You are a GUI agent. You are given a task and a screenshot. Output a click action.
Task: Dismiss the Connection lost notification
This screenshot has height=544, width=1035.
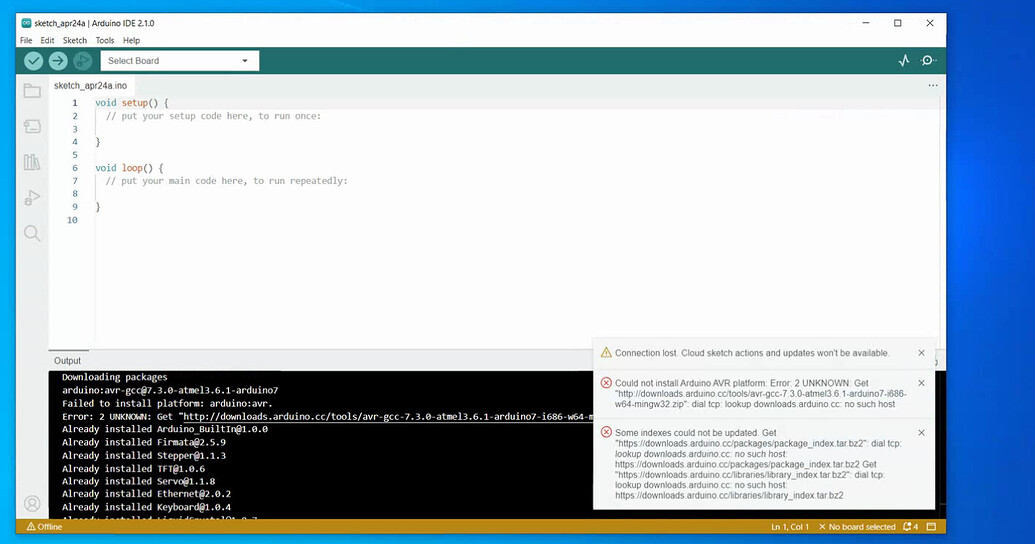point(921,353)
